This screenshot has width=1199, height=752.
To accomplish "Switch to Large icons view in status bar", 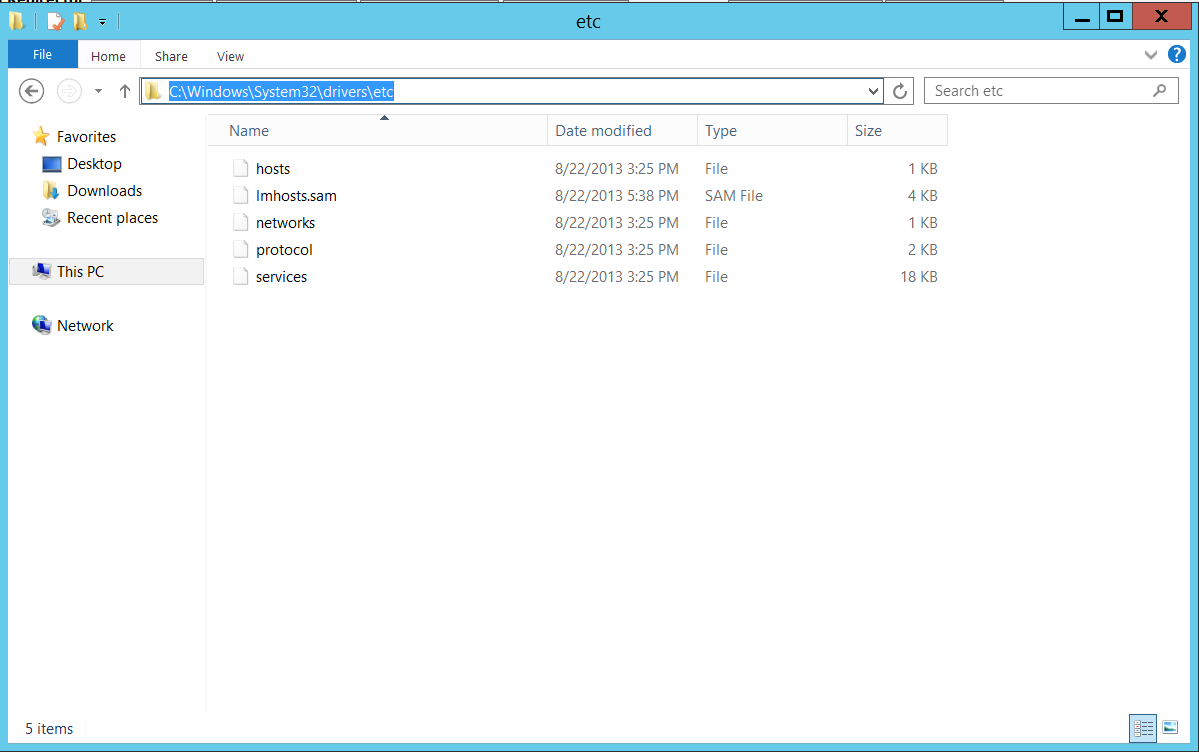I will pyautogui.click(x=1170, y=728).
